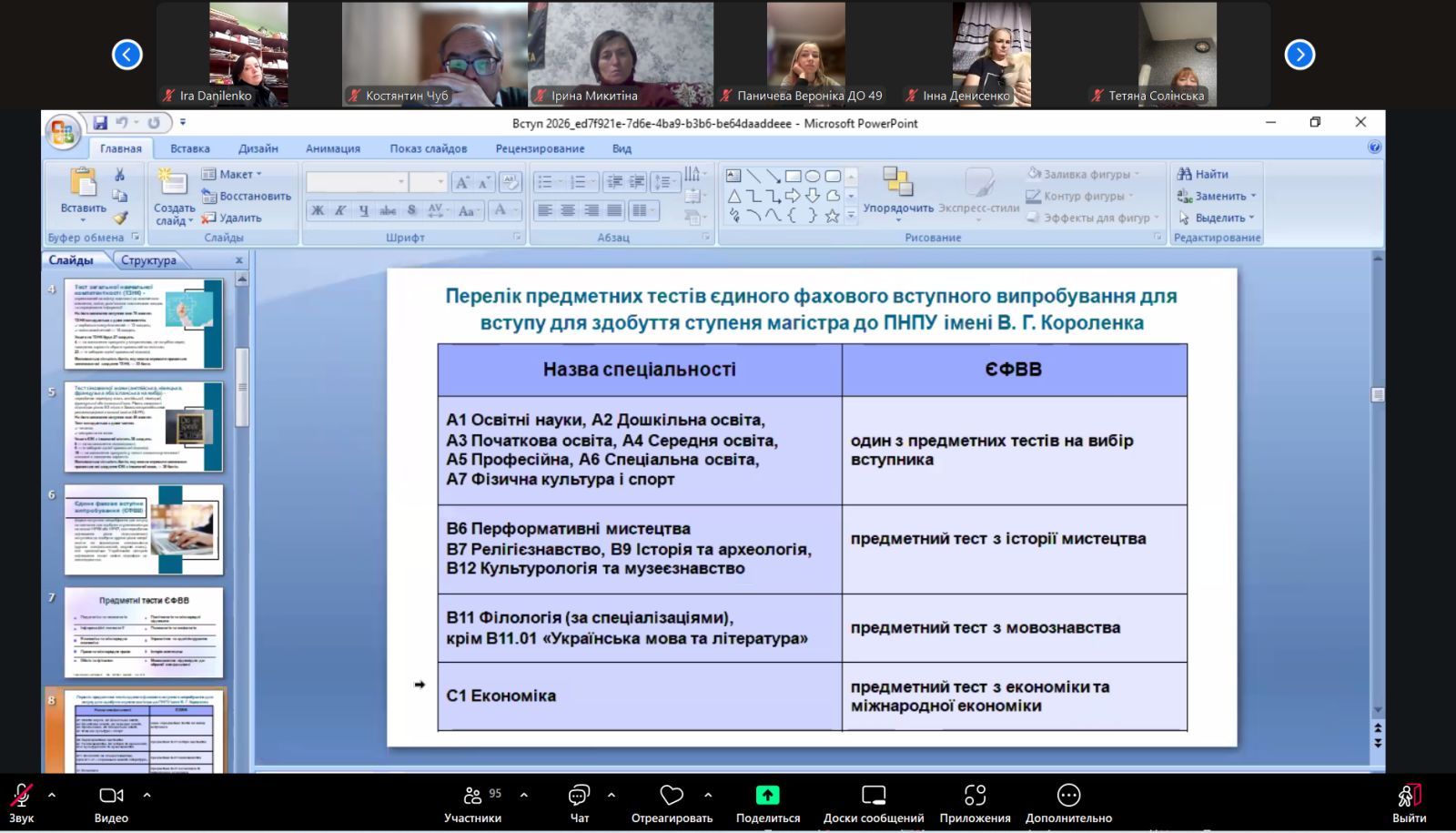Toggle bold (Ж) text formatting
The image size is (1456, 833).
pyautogui.click(x=318, y=210)
